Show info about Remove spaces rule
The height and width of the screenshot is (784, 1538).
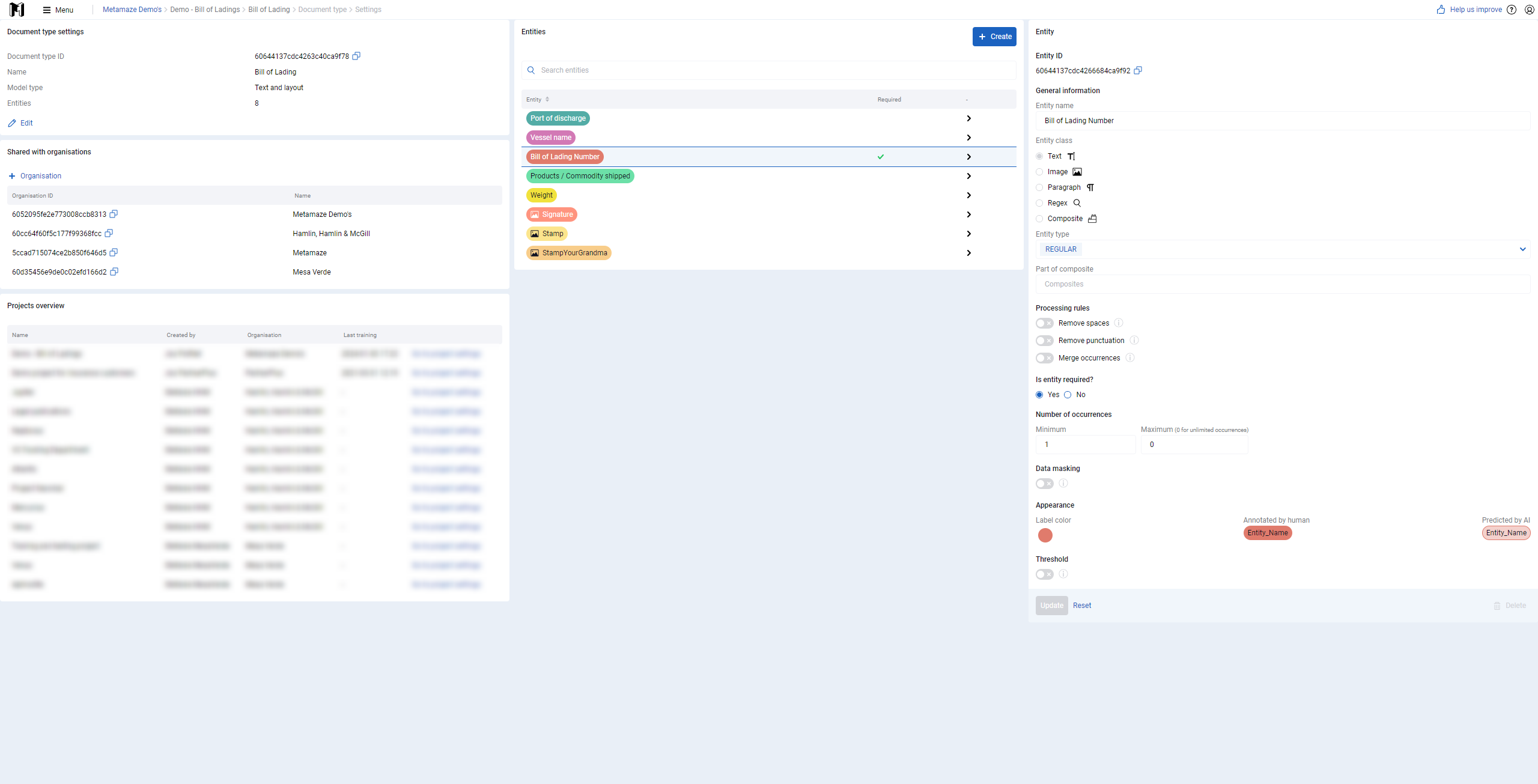pos(1119,323)
